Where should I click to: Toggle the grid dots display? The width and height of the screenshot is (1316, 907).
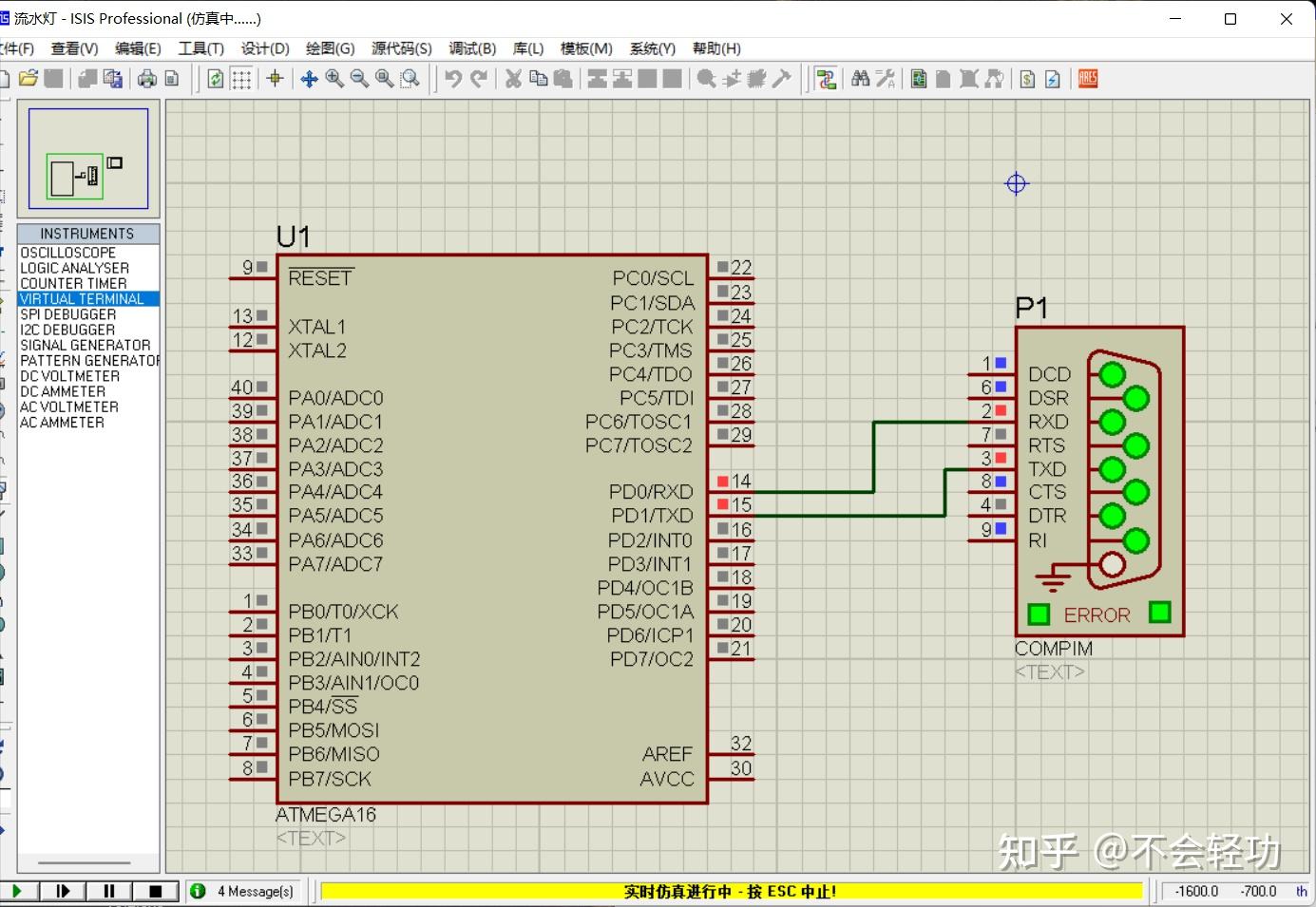coord(241,79)
